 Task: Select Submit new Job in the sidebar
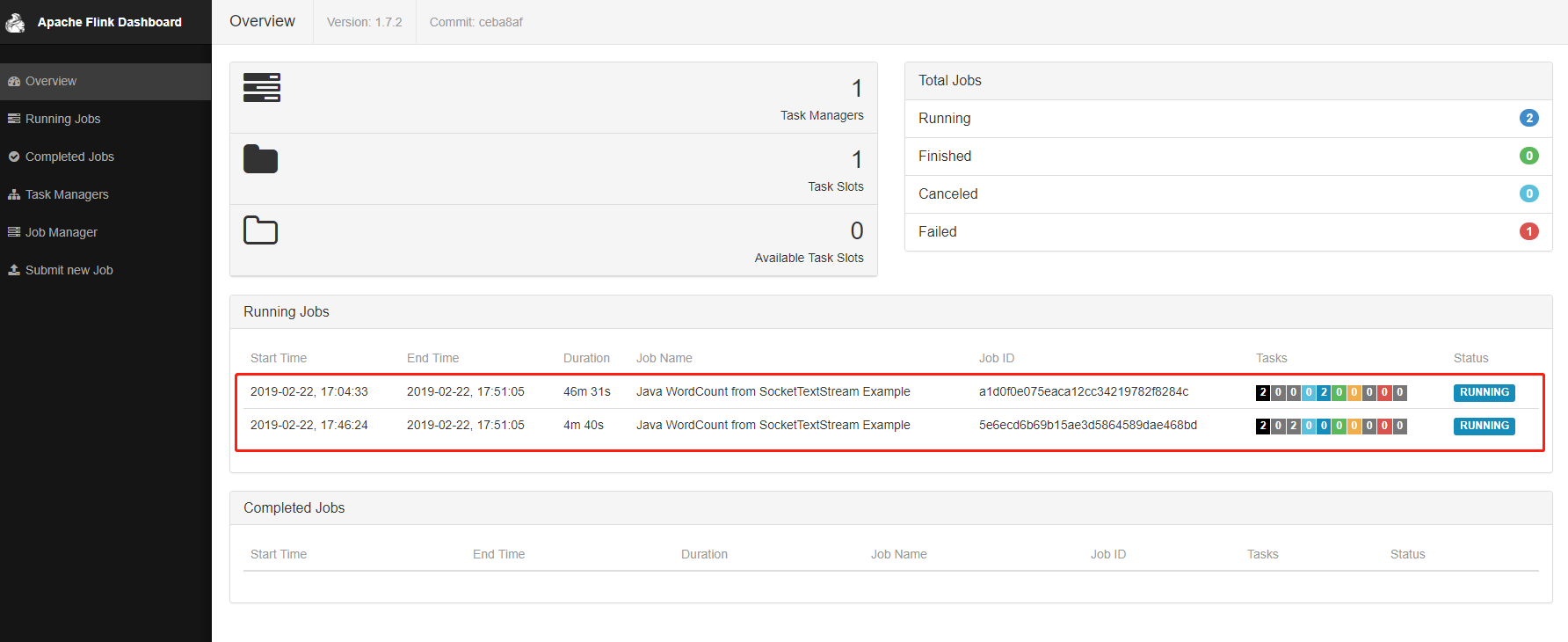click(x=105, y=270)
